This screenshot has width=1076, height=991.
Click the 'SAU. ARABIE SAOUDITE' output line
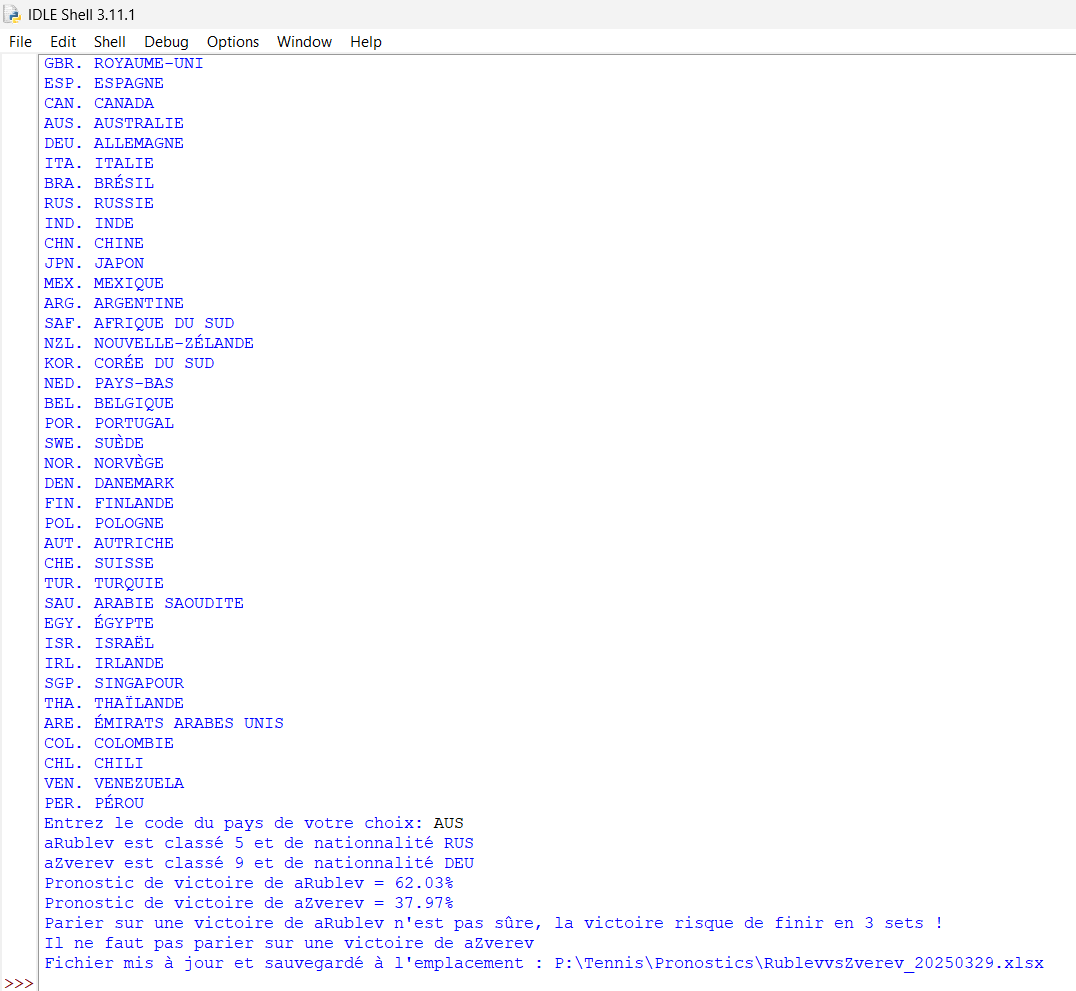tap(143, 603)
